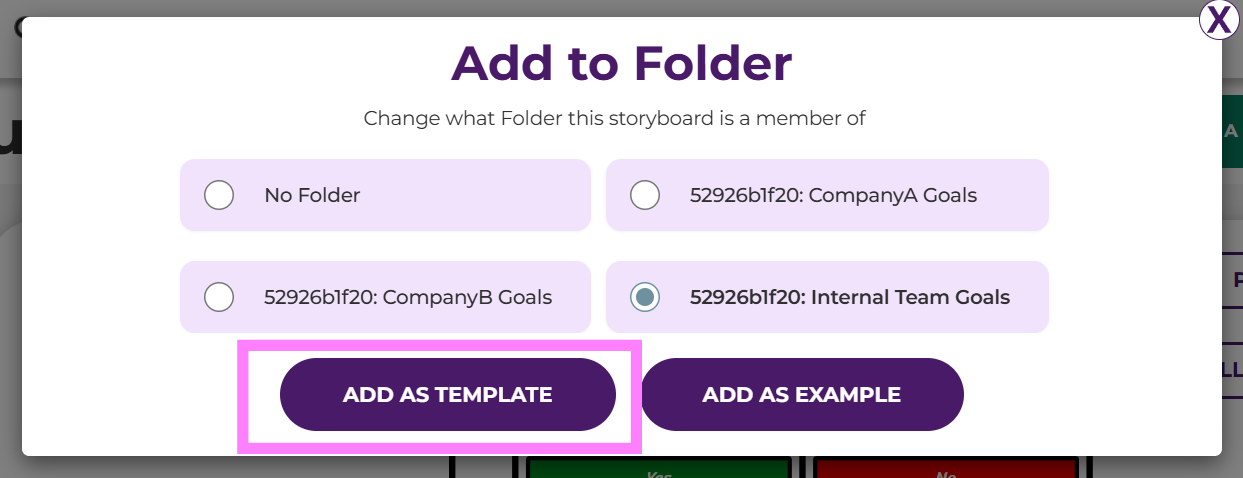The image size is (1243, 478).
Task: Close the Add to Folder dialog
Action: [x=1220, y=20]
